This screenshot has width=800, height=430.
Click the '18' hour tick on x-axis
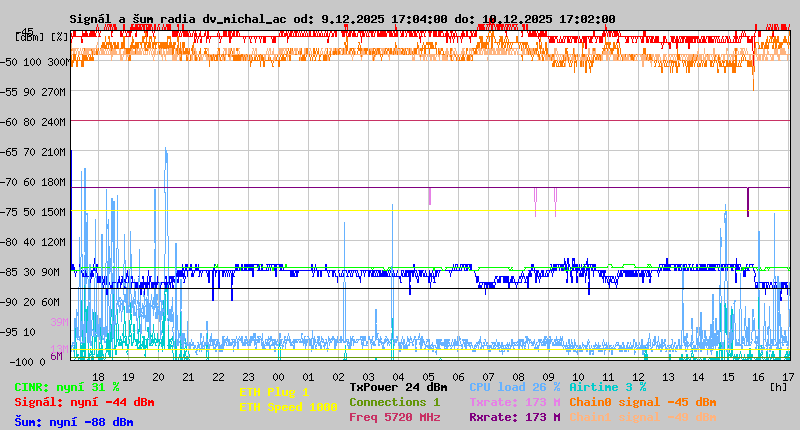(98, 377)
